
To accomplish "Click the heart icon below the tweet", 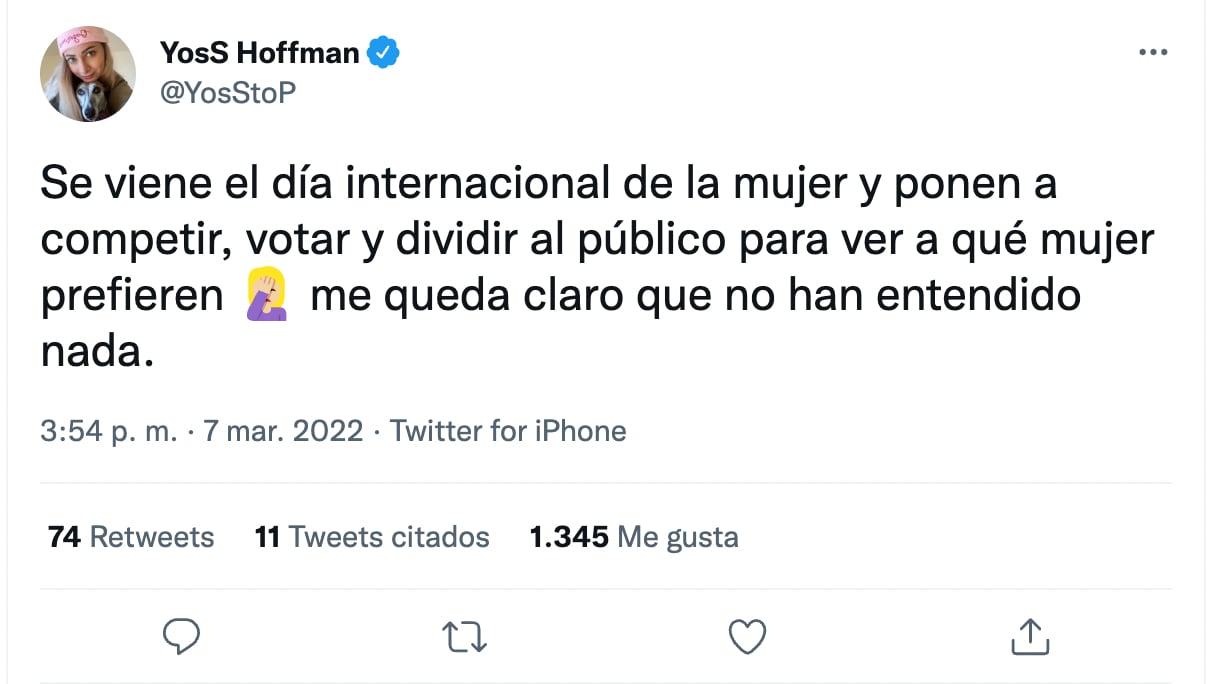I will click(x=747, y=634).
